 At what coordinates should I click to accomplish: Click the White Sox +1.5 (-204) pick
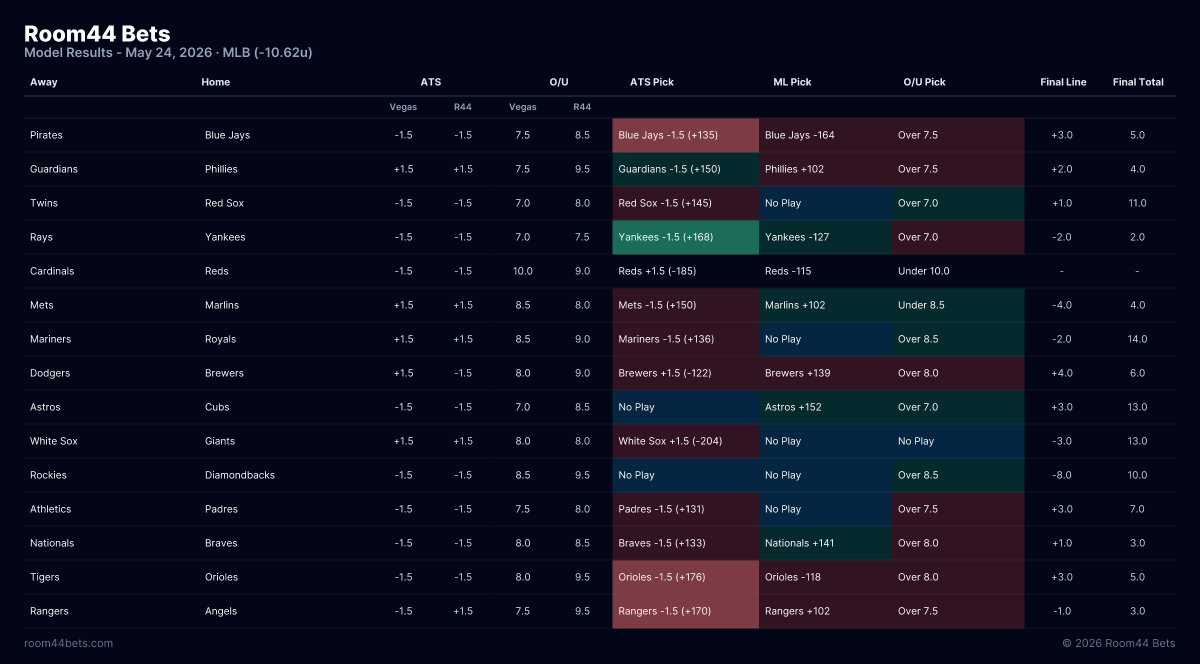click(x=686, y=441)
